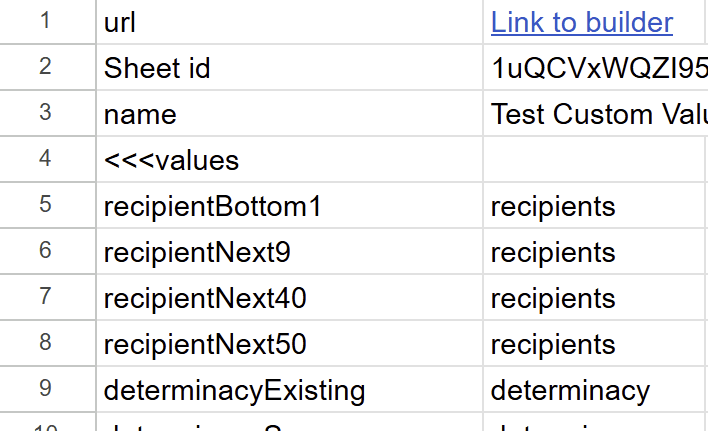
Task: Select row 5 header
Action: pyautogui.click(x=47, y=205)
